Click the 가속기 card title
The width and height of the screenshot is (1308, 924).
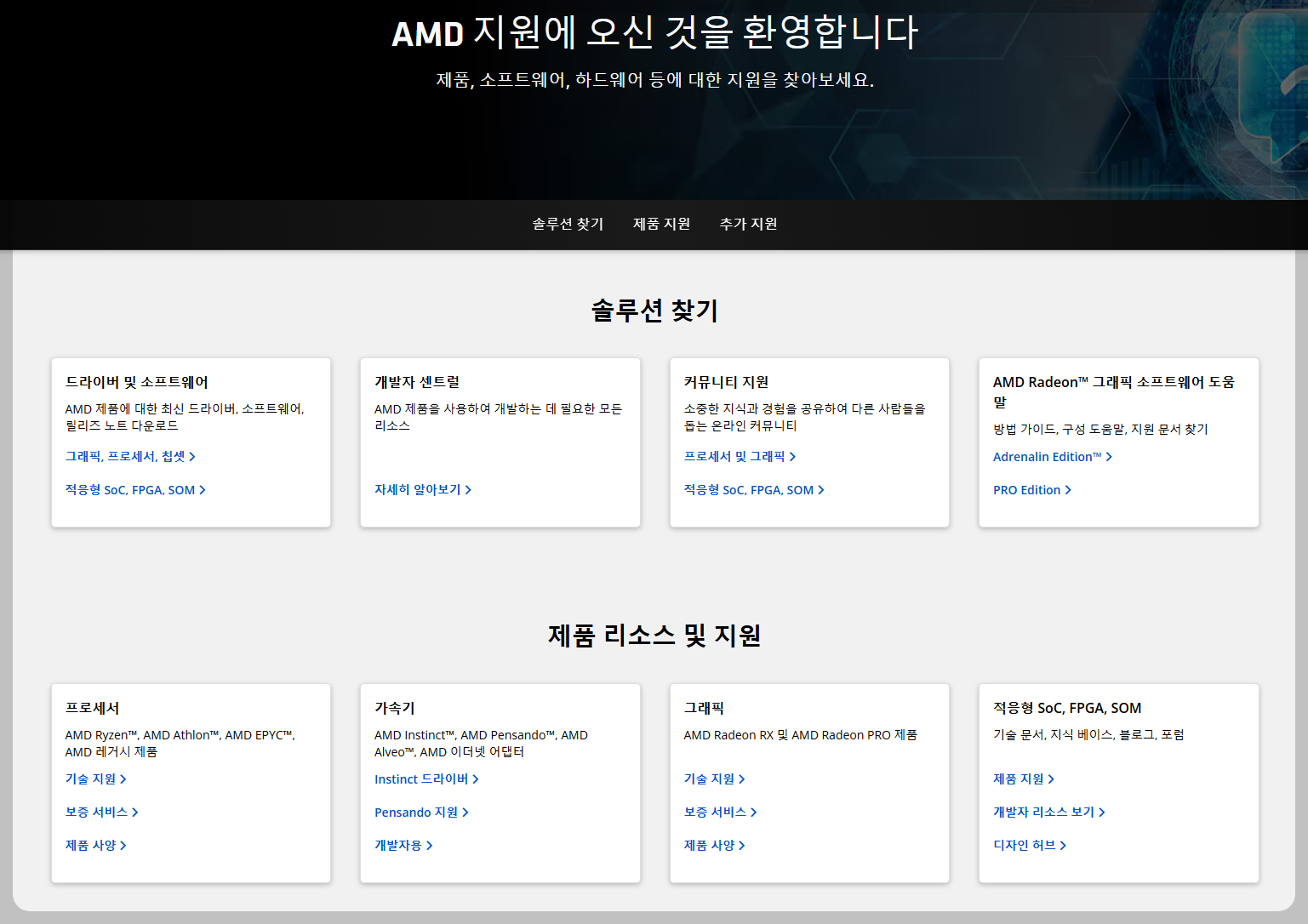click(395, 708)
